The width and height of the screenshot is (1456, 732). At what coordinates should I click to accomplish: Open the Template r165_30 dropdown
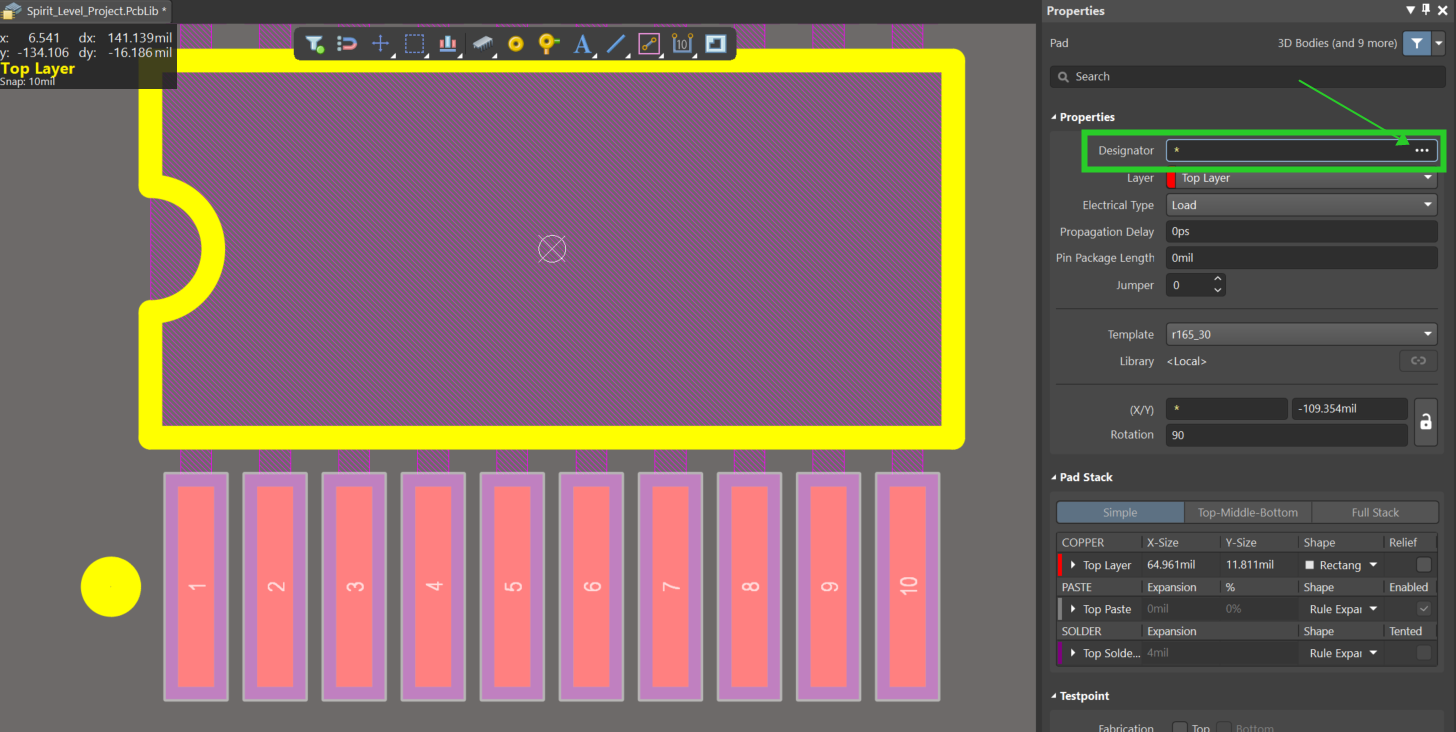pos(1301,335)
